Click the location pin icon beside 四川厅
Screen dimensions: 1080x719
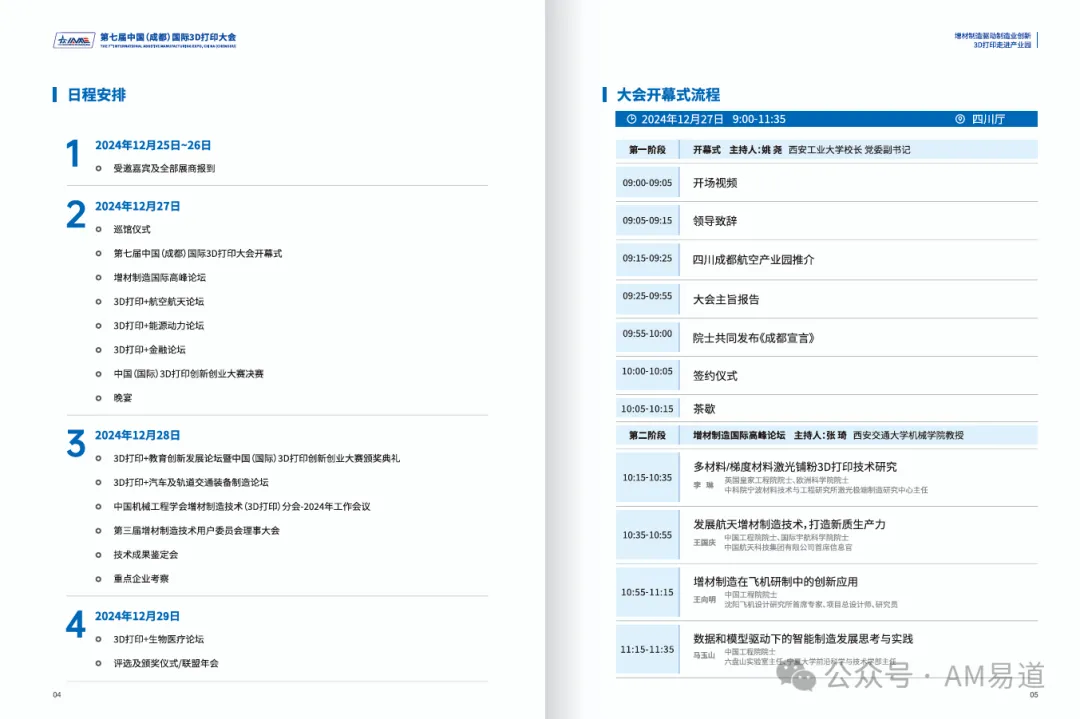(959, 119)
